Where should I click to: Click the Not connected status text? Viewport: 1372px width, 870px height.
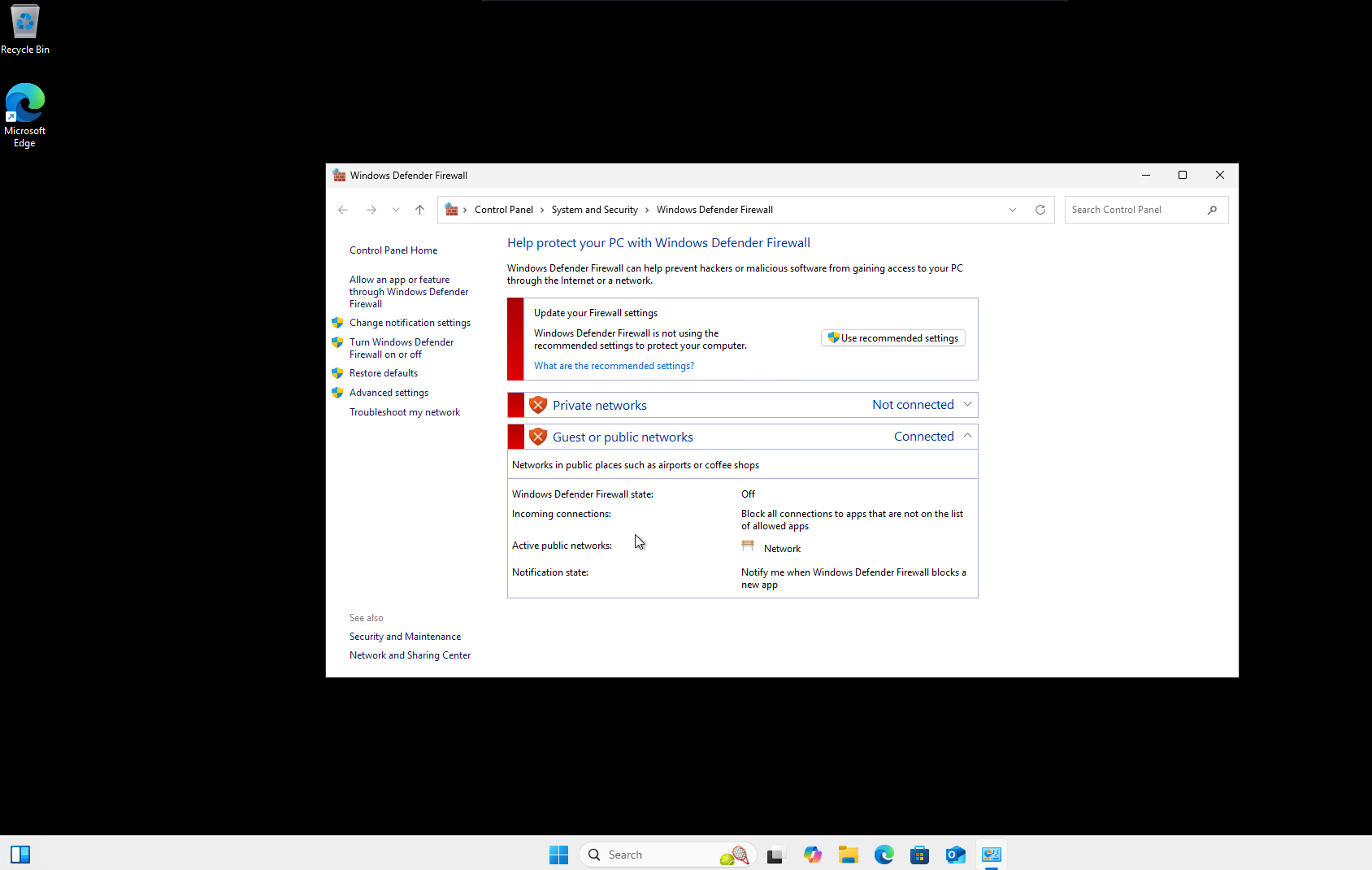pyautogui.click(x=913, y=404)
